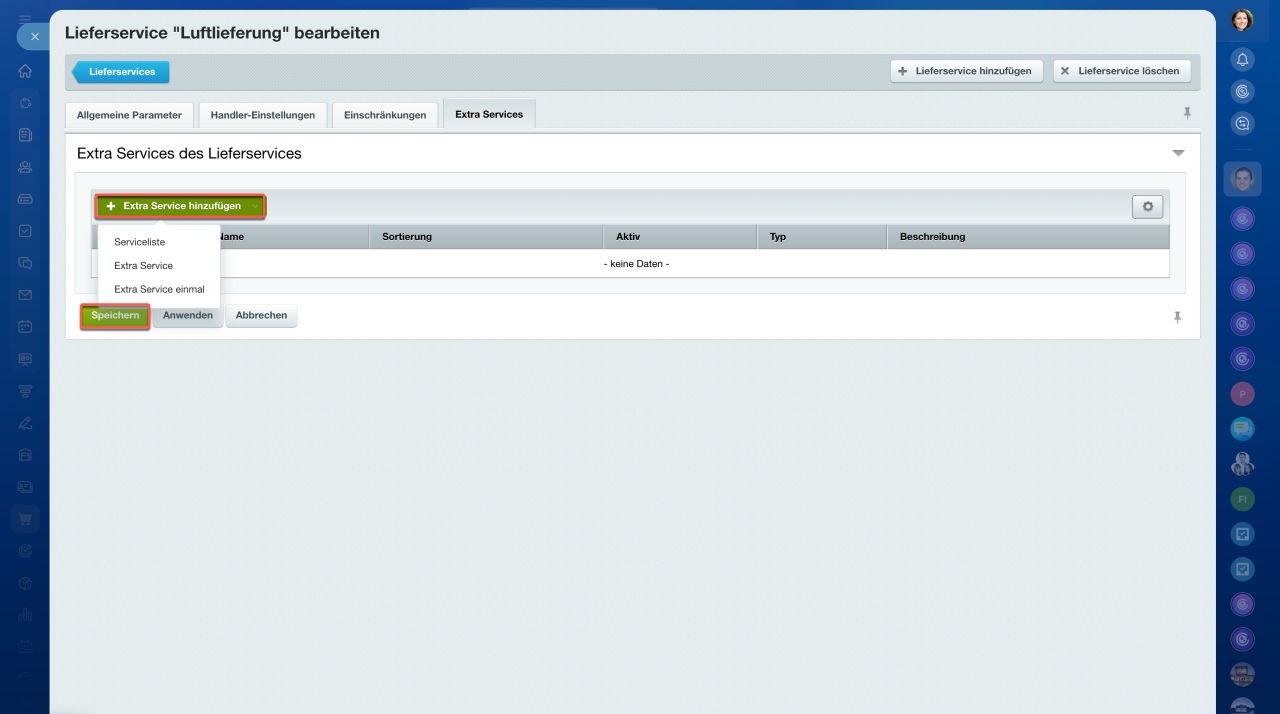This screenshot has height=714, width=1280.
Task: Open the bar chart analytics icon in sidebar
Action: click(25, 615)
